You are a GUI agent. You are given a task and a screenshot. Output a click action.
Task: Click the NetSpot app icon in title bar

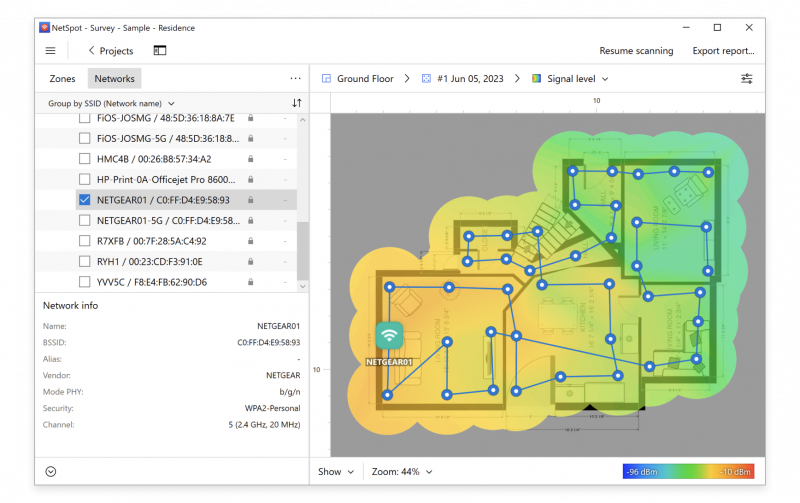(x=44, y=28)
